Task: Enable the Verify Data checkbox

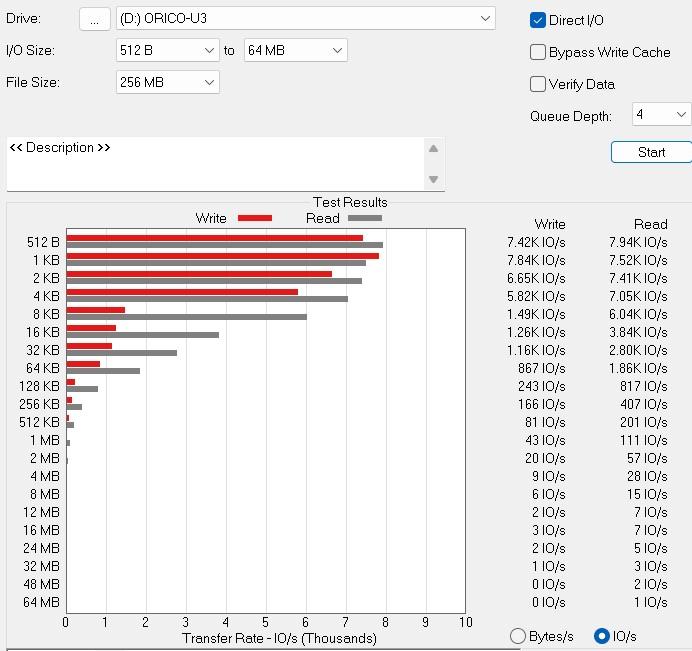Action: tap(538, 84)
